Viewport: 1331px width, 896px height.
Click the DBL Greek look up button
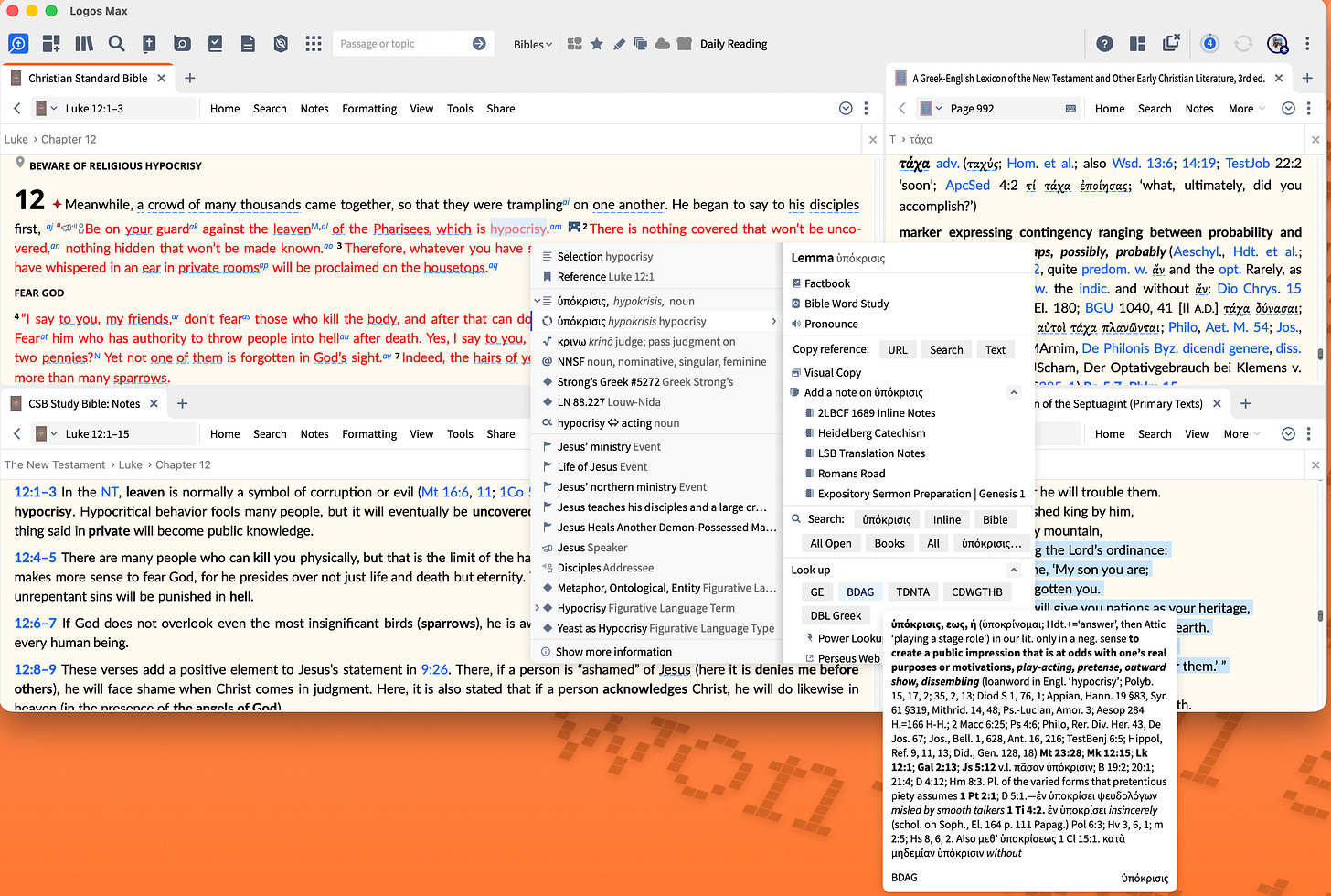[x=836, y=615]
